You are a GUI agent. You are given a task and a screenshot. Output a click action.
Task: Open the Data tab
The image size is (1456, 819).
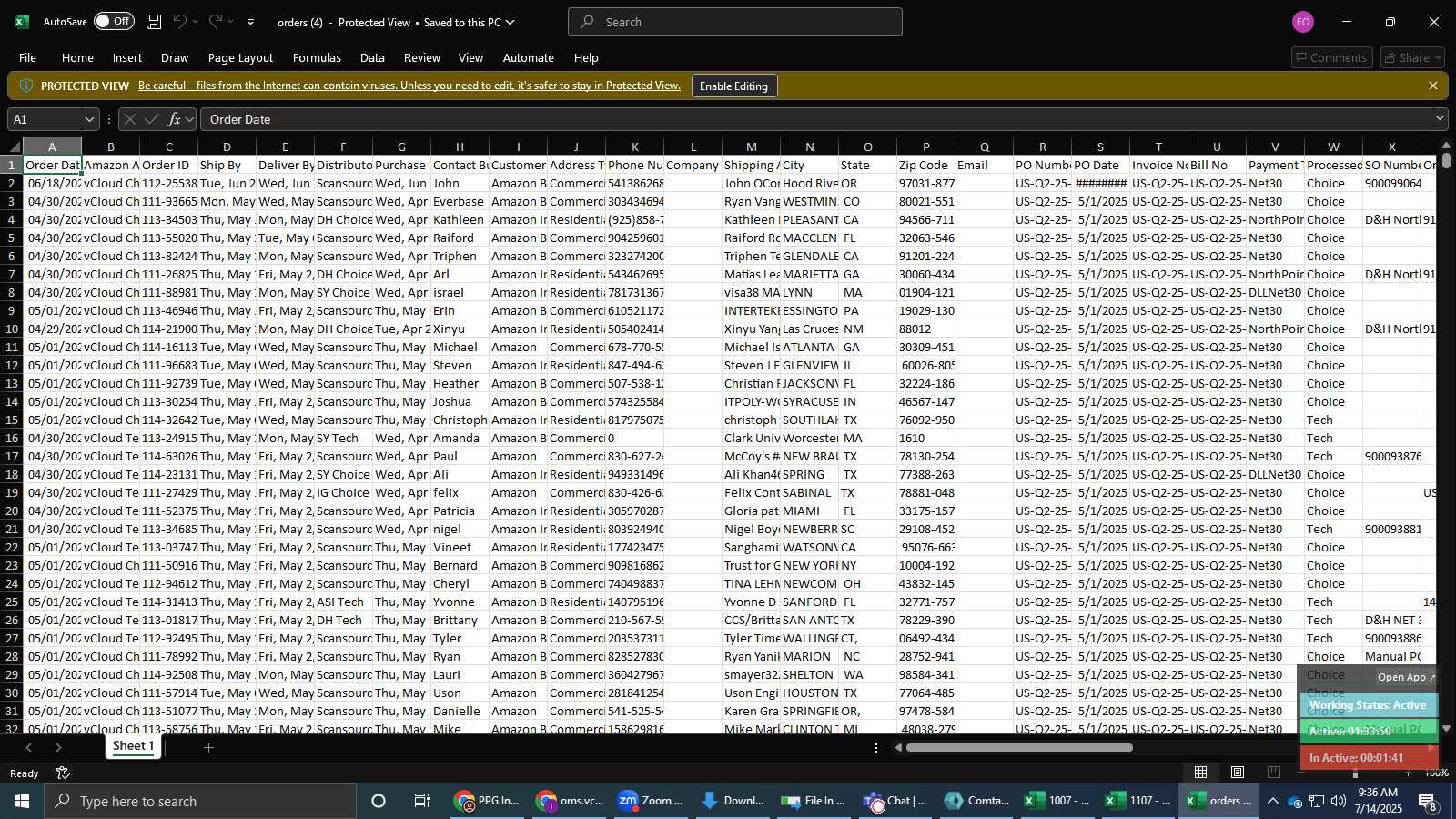tap(372, 57)
